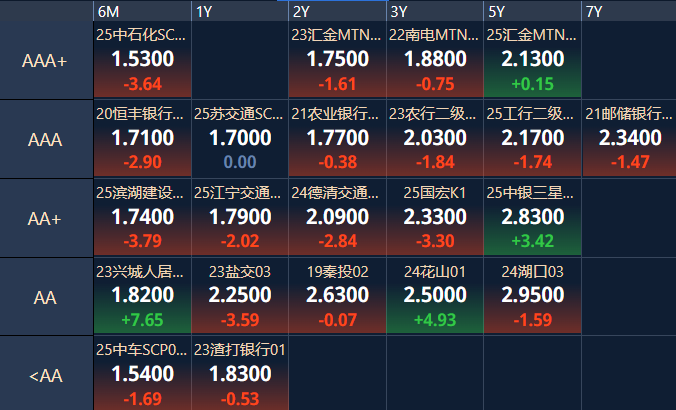Screen dimensions: 676x410
Task: Open the 22南电MTN cell showing 1.8800
Action: (x=435, y=60)
